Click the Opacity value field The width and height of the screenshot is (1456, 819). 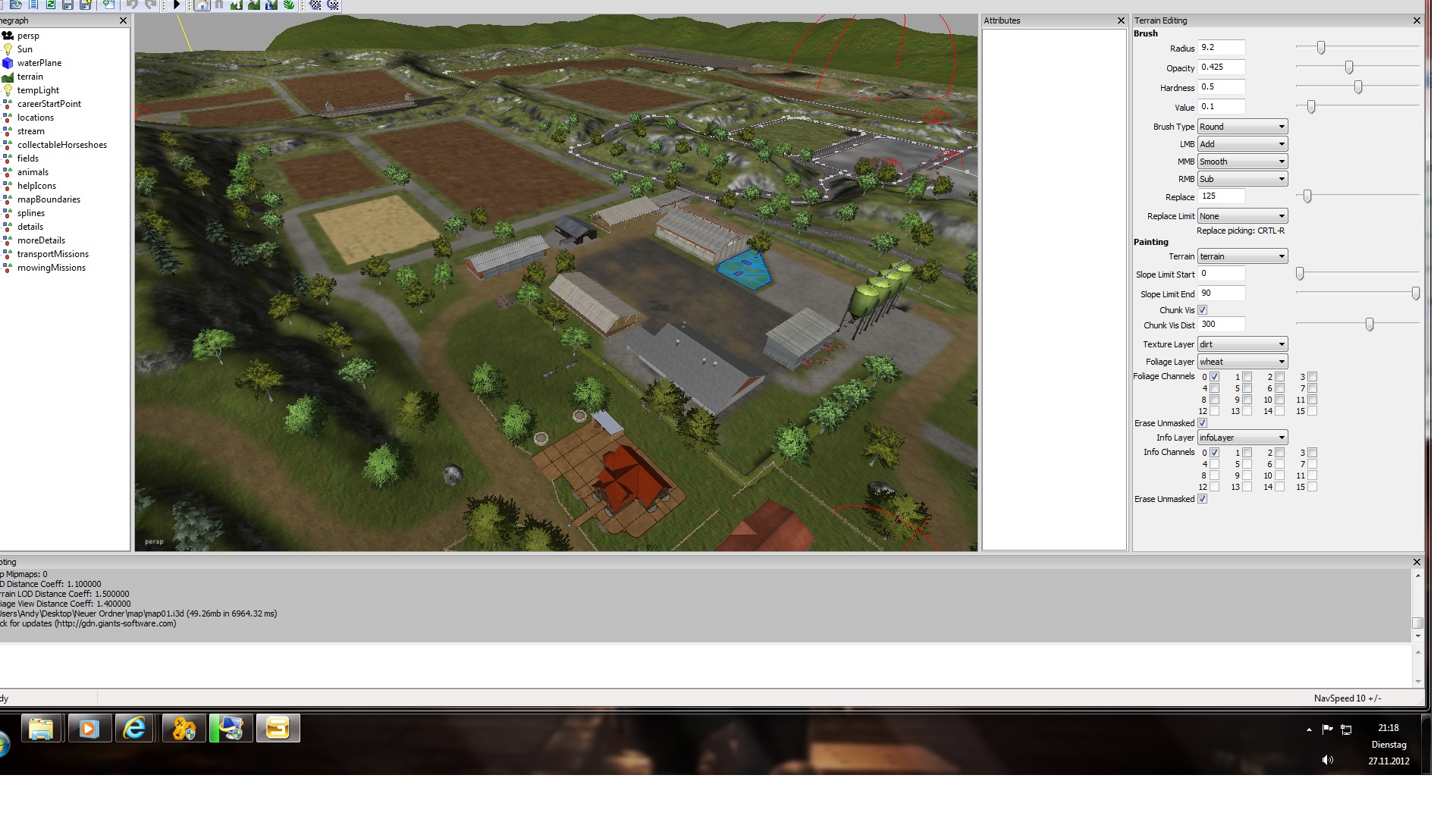tap(1221, 67)
